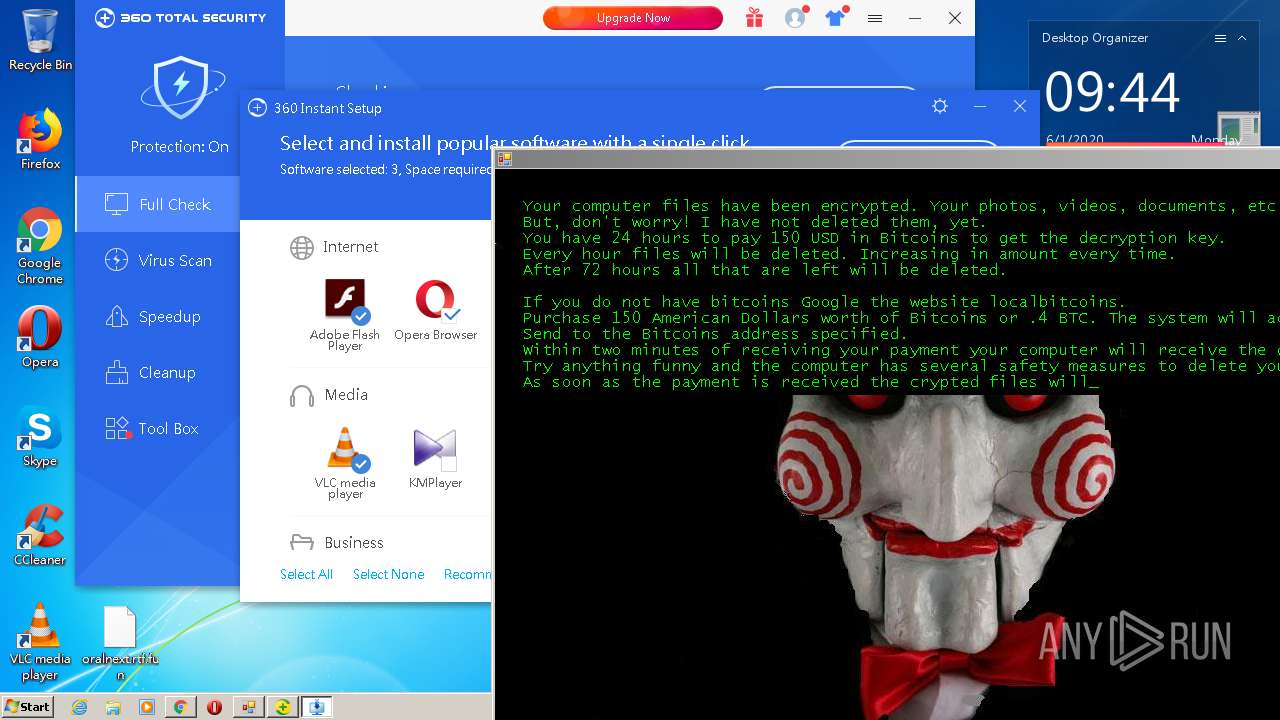Open Skype desktop shortcut
The height and width of the screenshot is (720, 1280).
(x=40, y=438)
